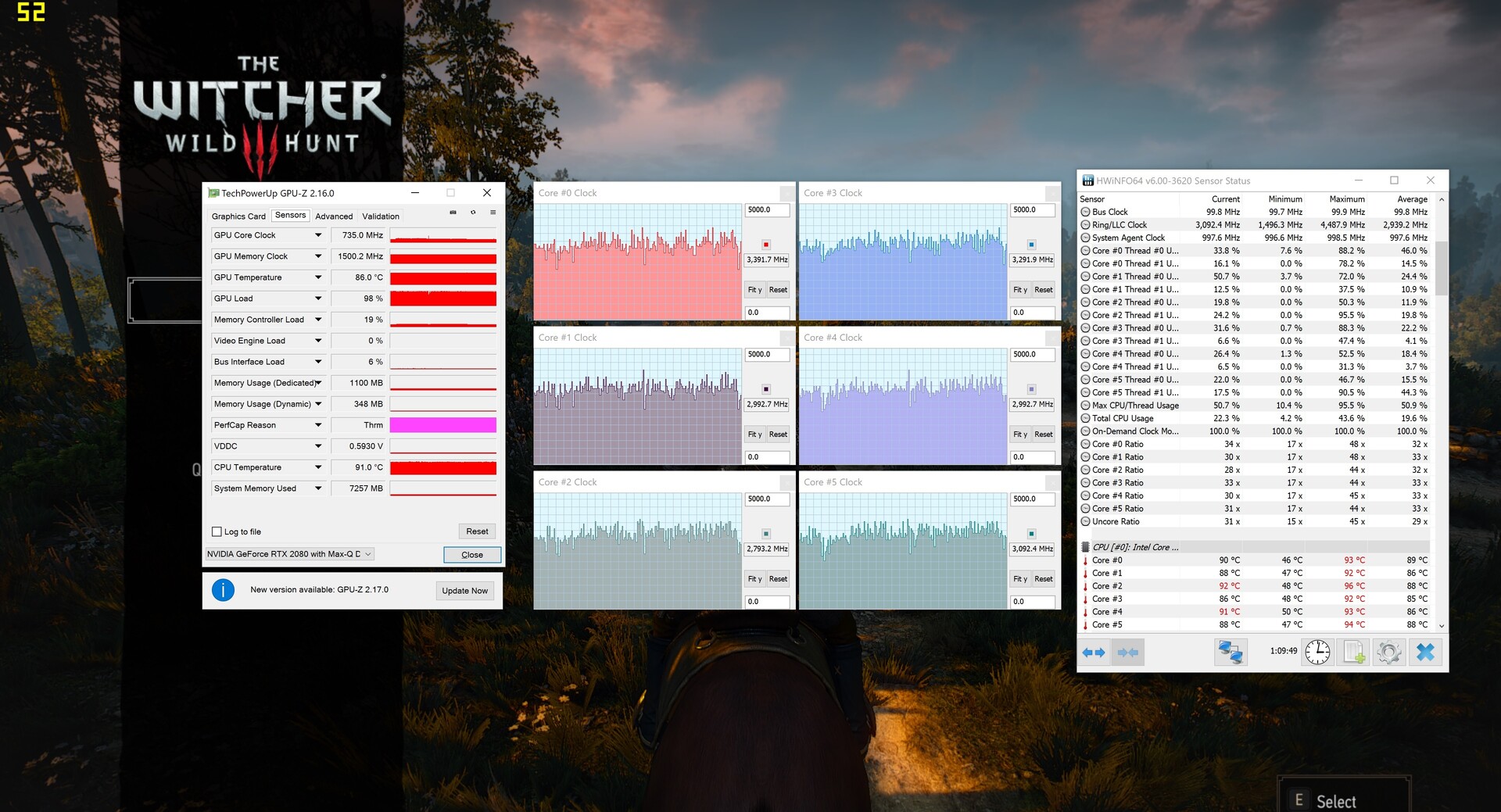Image resolution: width=1501 pixels, height=812 pixels.
Task: Switch to the Graphics Card tab
Action: click(x=238, y=216)
